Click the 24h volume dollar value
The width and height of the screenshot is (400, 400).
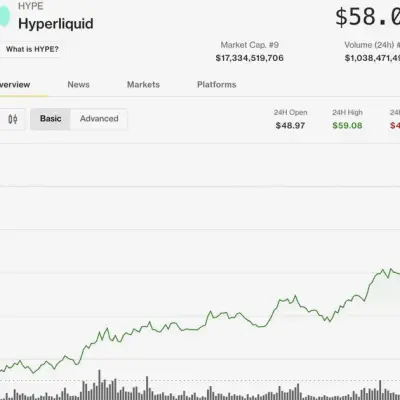(372, 58)
